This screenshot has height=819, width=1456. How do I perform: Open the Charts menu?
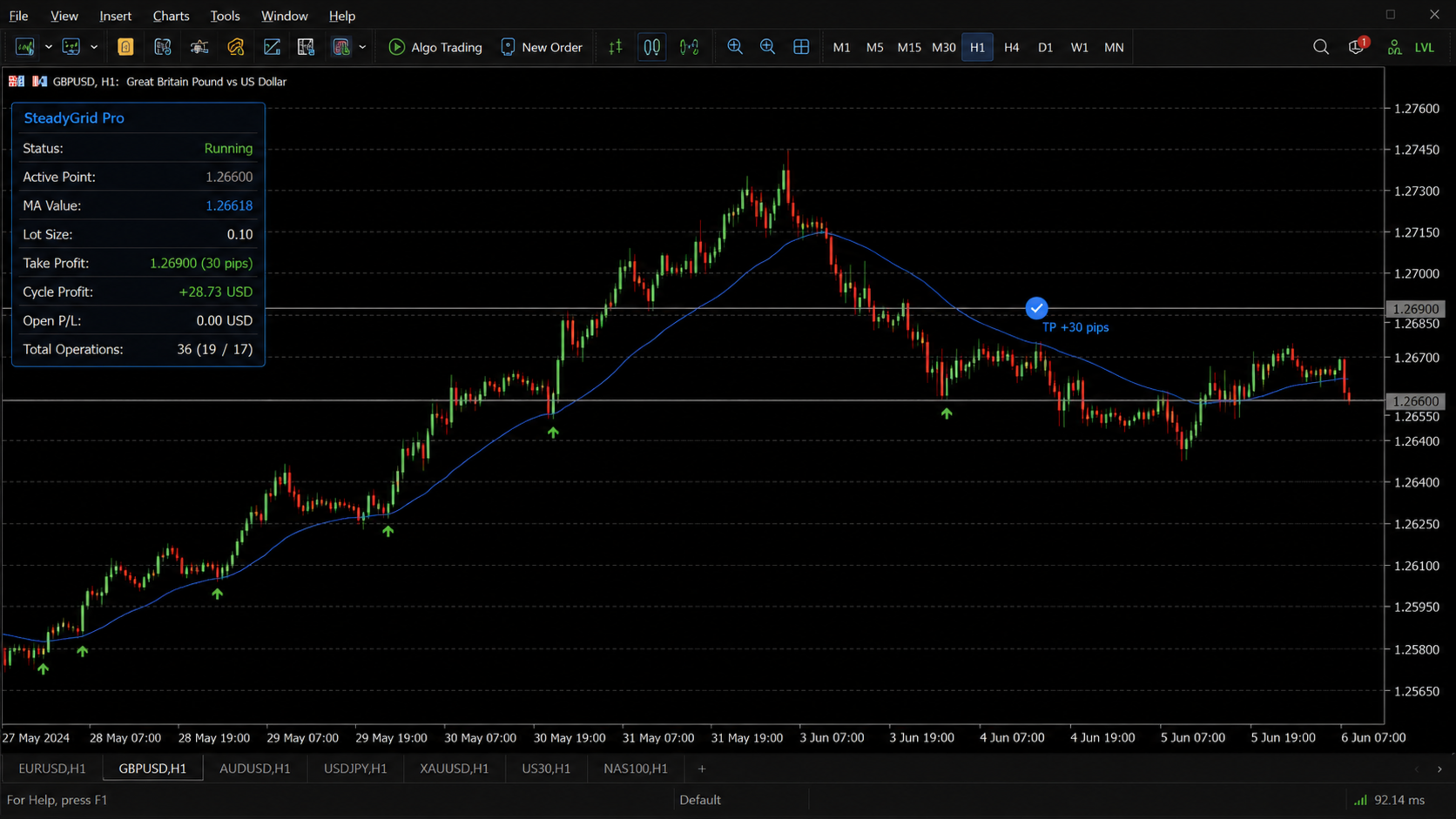click(x=171, y=16)
